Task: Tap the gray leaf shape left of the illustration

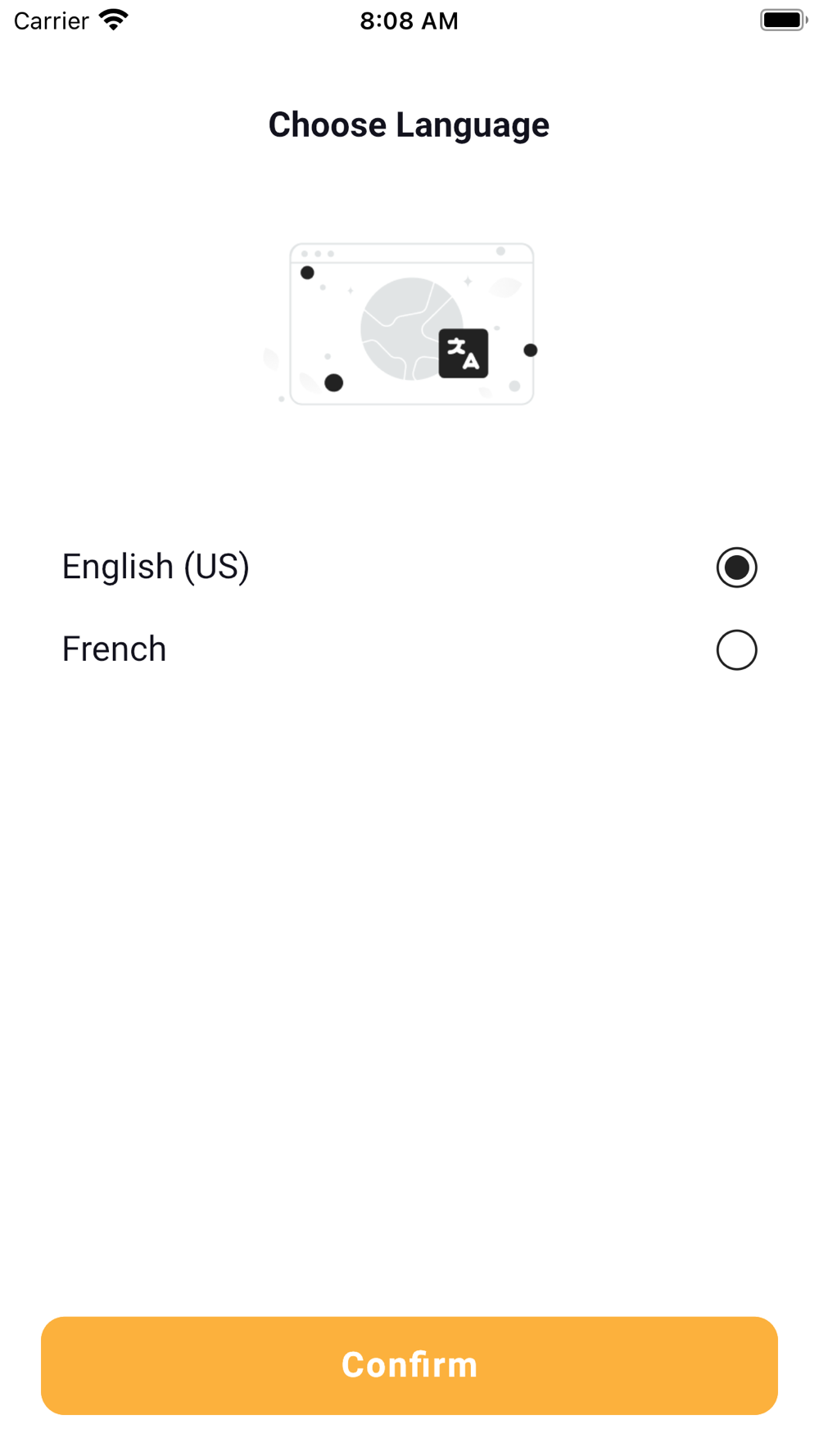Action: point(271,359)
